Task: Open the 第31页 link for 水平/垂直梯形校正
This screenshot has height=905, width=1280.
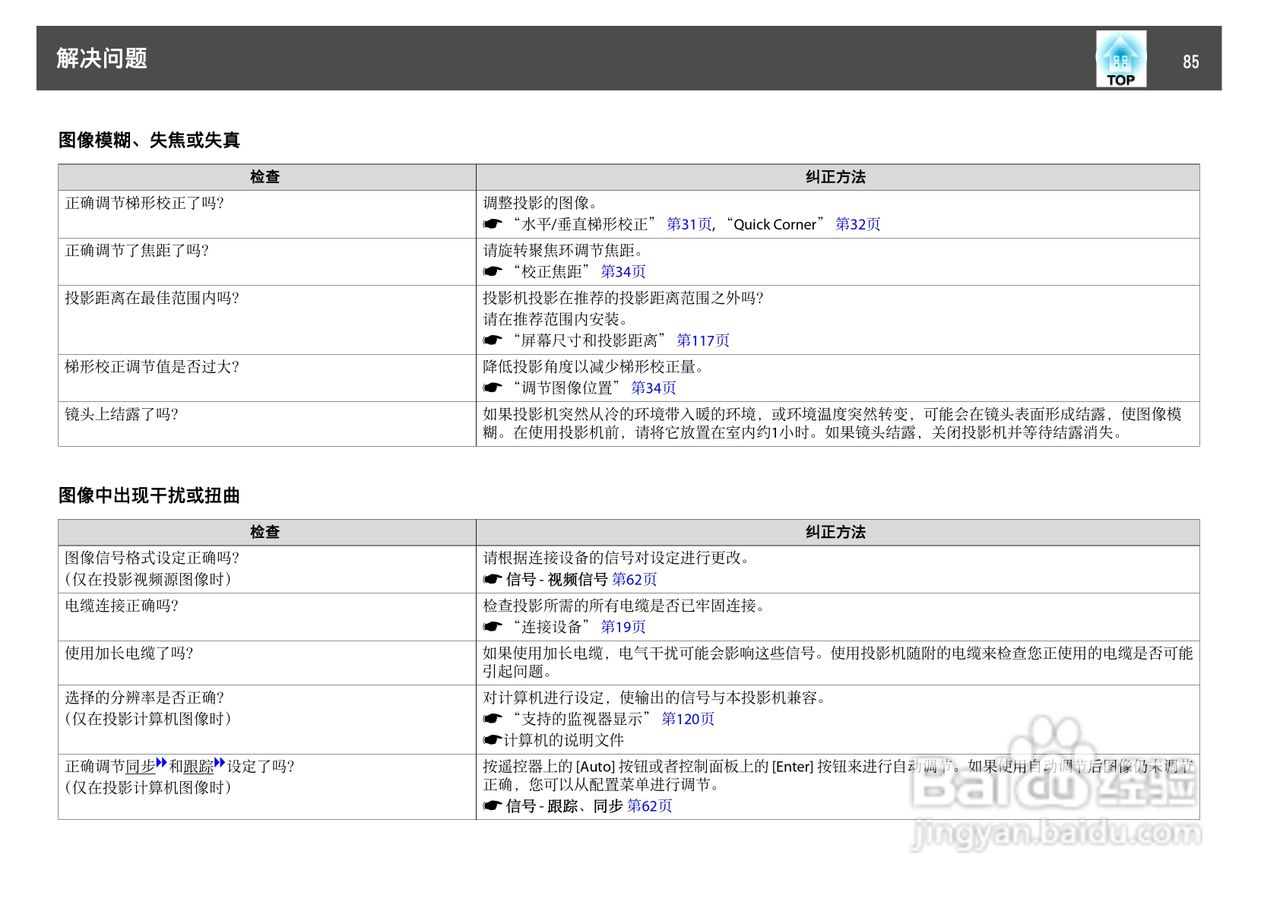Action: pyautogui.click(x=689, y=225)
